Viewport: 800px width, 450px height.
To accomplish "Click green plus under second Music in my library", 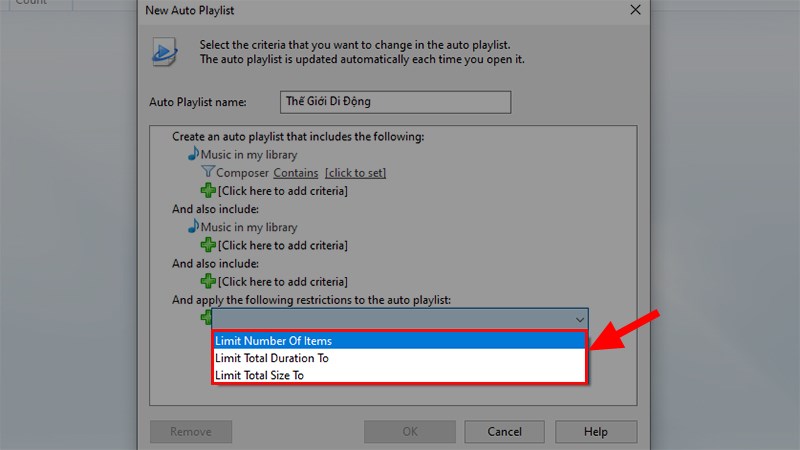I will (208, 245).
